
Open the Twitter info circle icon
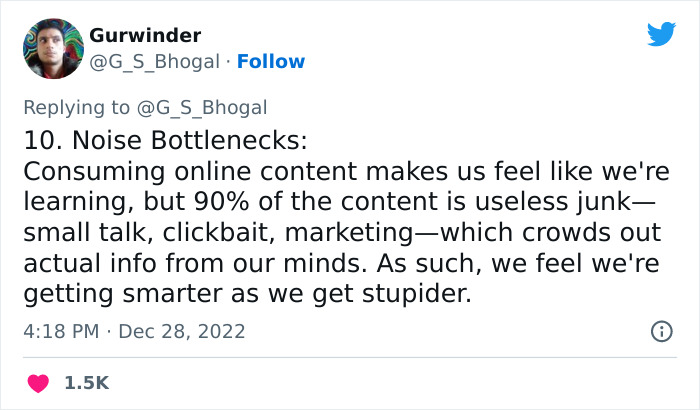click(661, 331)
